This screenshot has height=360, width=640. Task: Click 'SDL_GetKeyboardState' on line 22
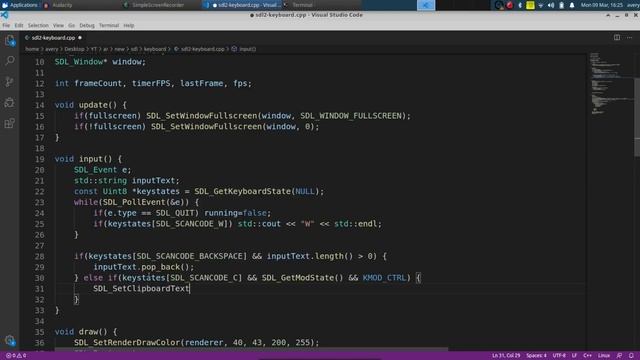point(242,191)
